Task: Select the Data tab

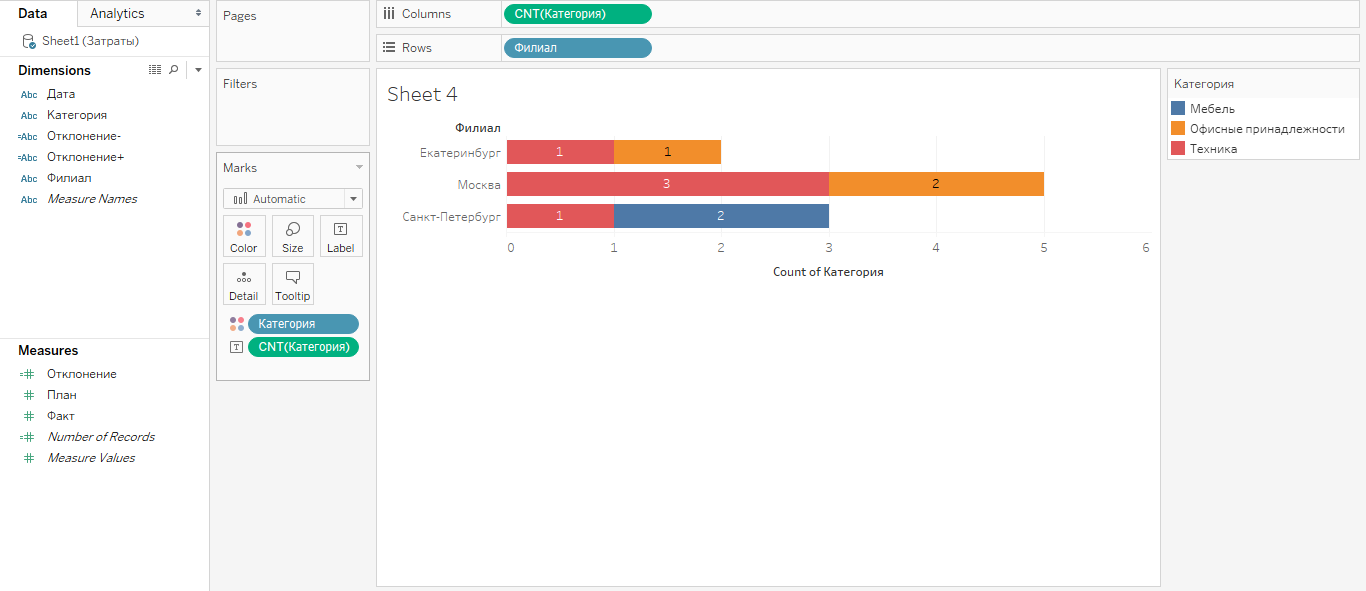Action: click(33, 13)
